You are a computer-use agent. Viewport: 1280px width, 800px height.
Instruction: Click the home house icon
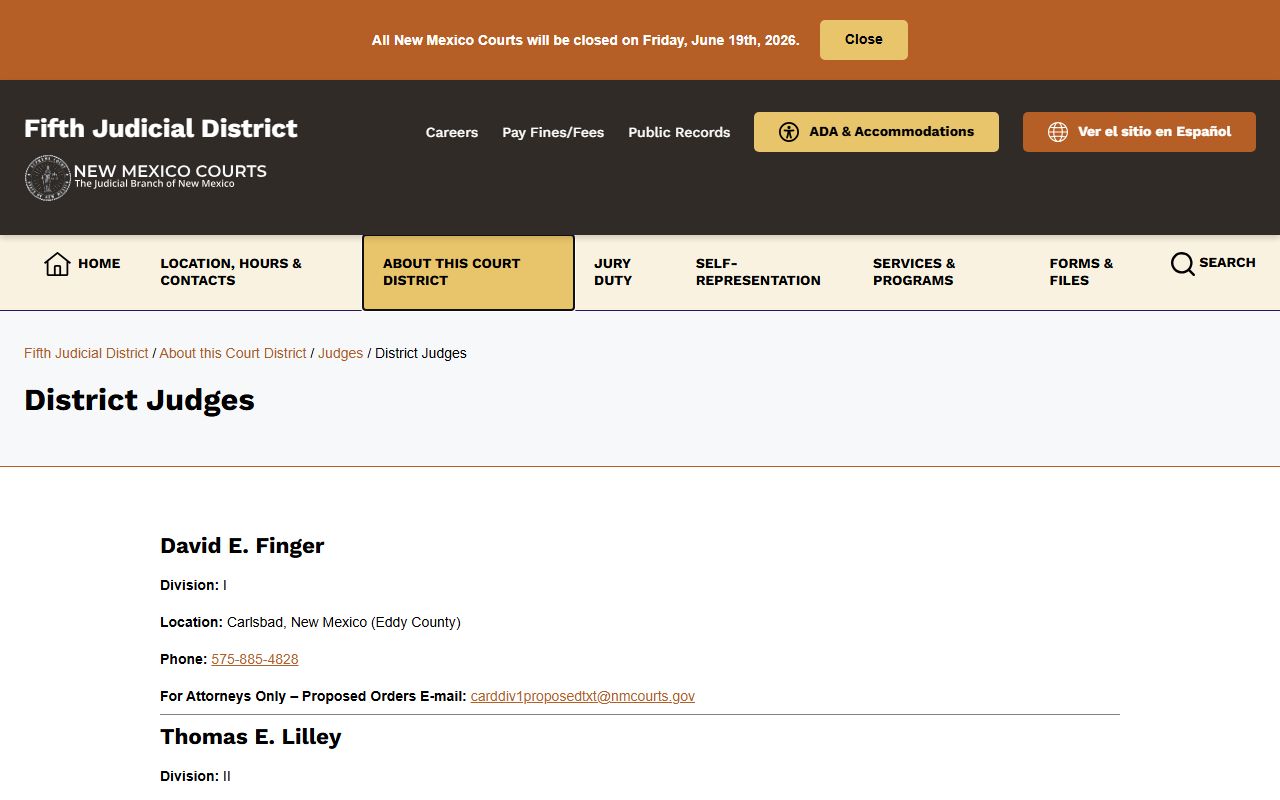[57, 264]
